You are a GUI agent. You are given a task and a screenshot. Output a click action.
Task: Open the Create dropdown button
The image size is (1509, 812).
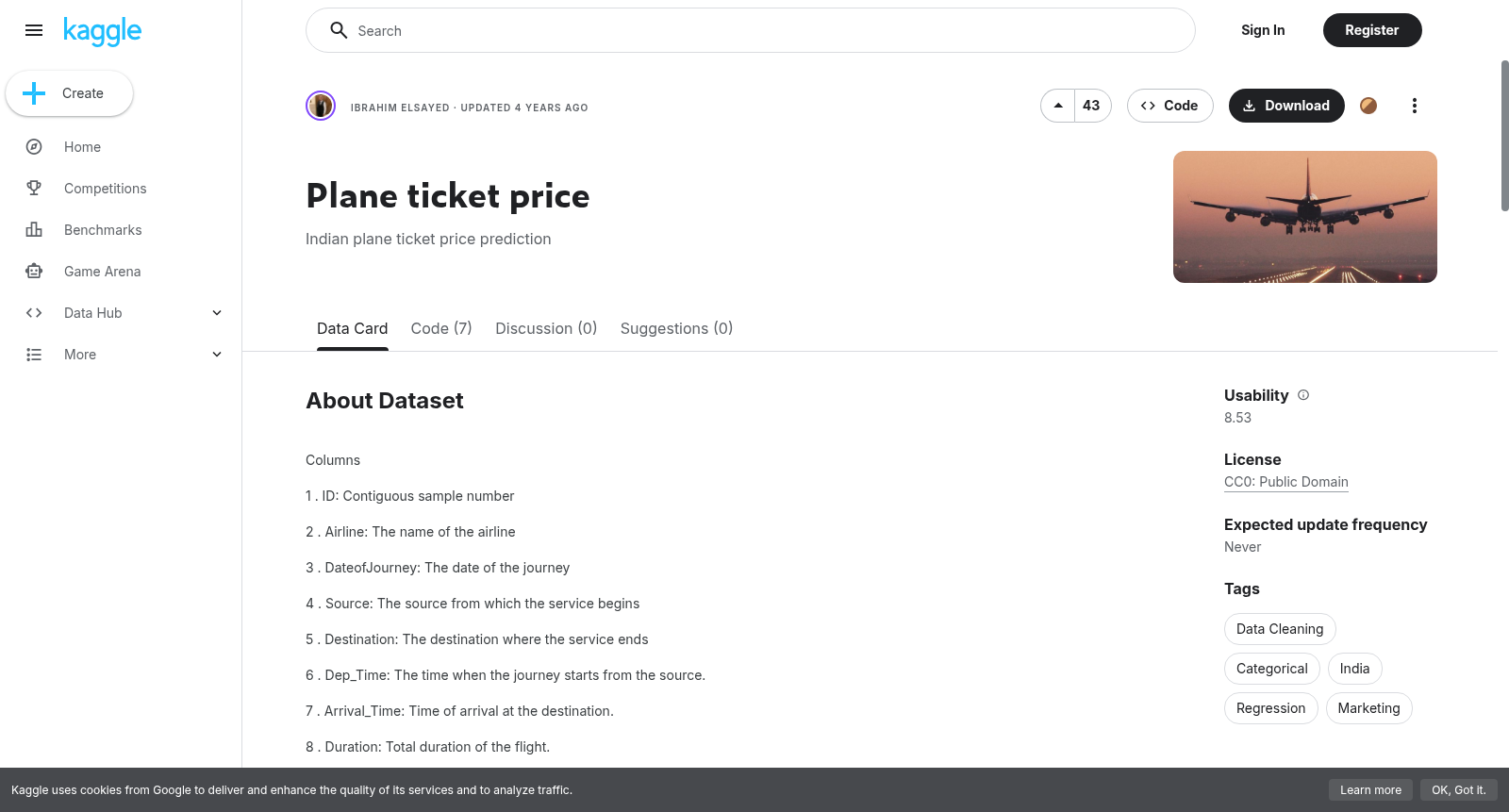click(x=69, y=93)
